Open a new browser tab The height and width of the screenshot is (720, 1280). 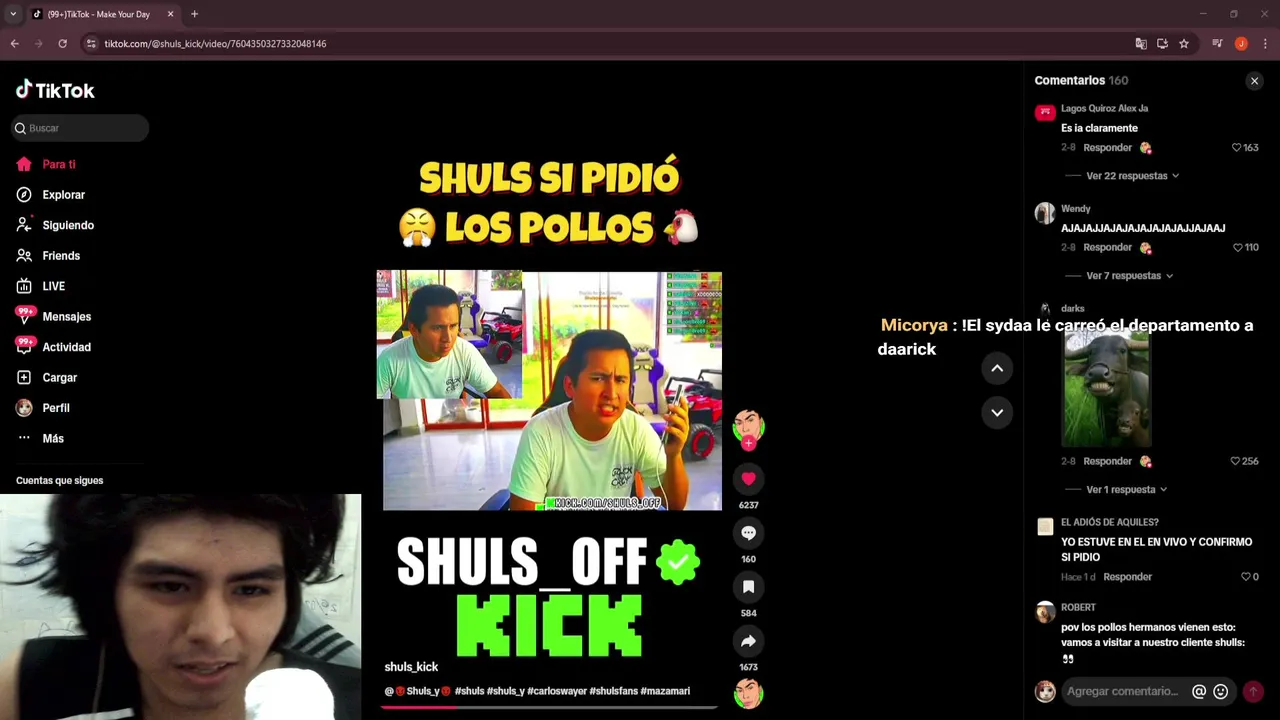point(194,14)
